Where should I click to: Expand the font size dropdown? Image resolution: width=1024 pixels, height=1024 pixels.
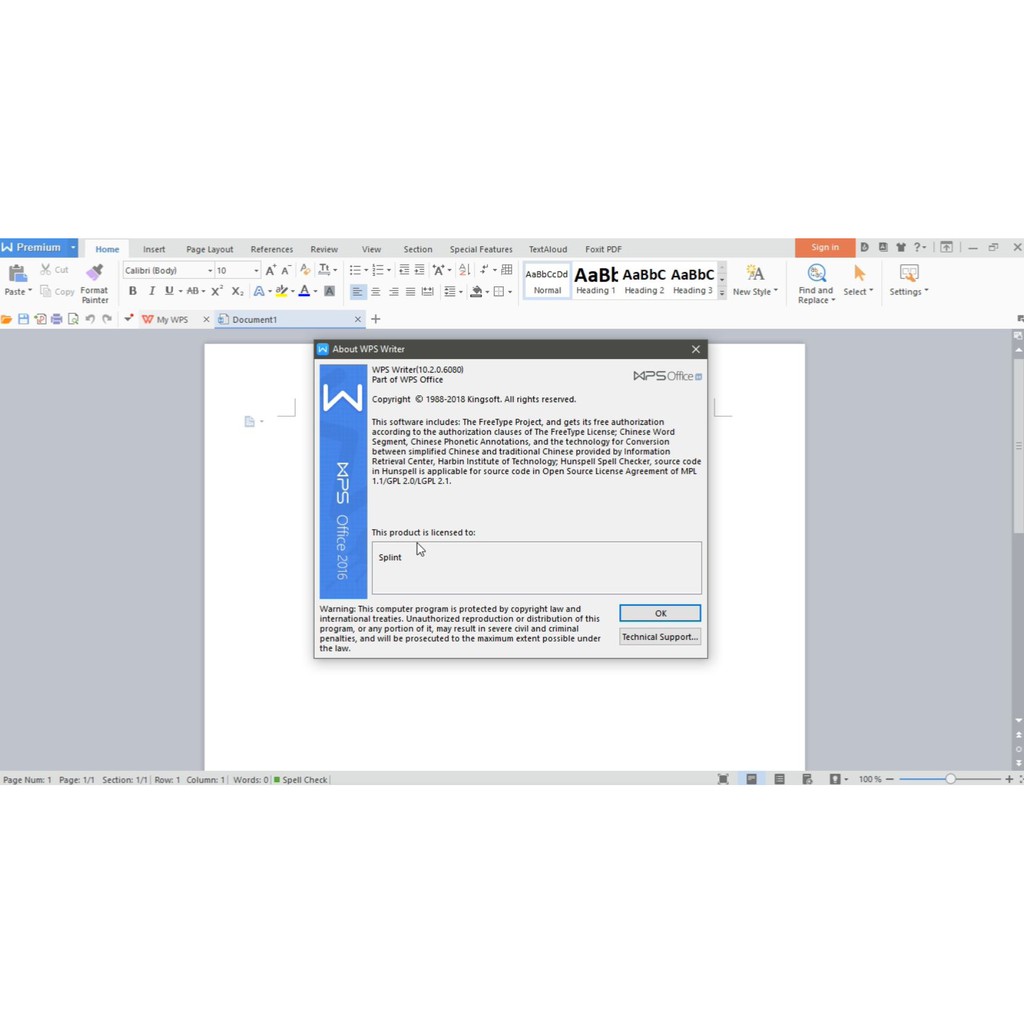(256, 270)
